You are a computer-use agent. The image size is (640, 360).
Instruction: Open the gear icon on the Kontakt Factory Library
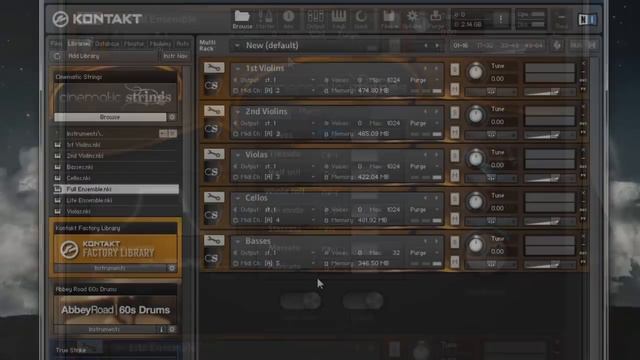click(172, 268)
